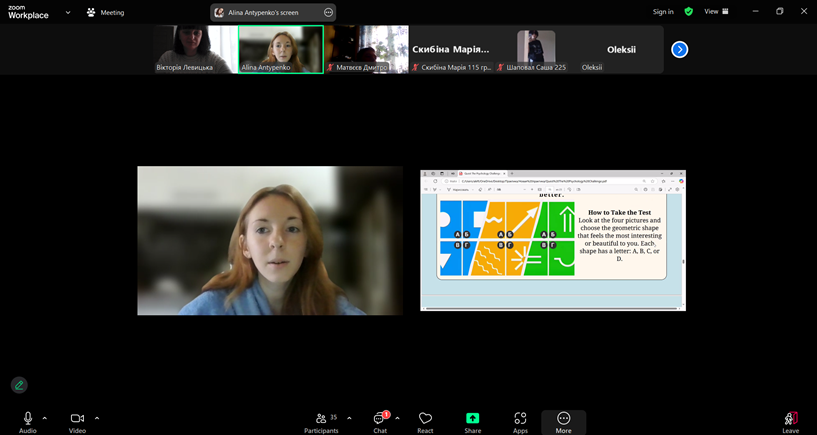Image resolution: width=817 pixels, height=435 pixels.
Task: Open the green encryption shield icon
Action: (x=689, y=11)
